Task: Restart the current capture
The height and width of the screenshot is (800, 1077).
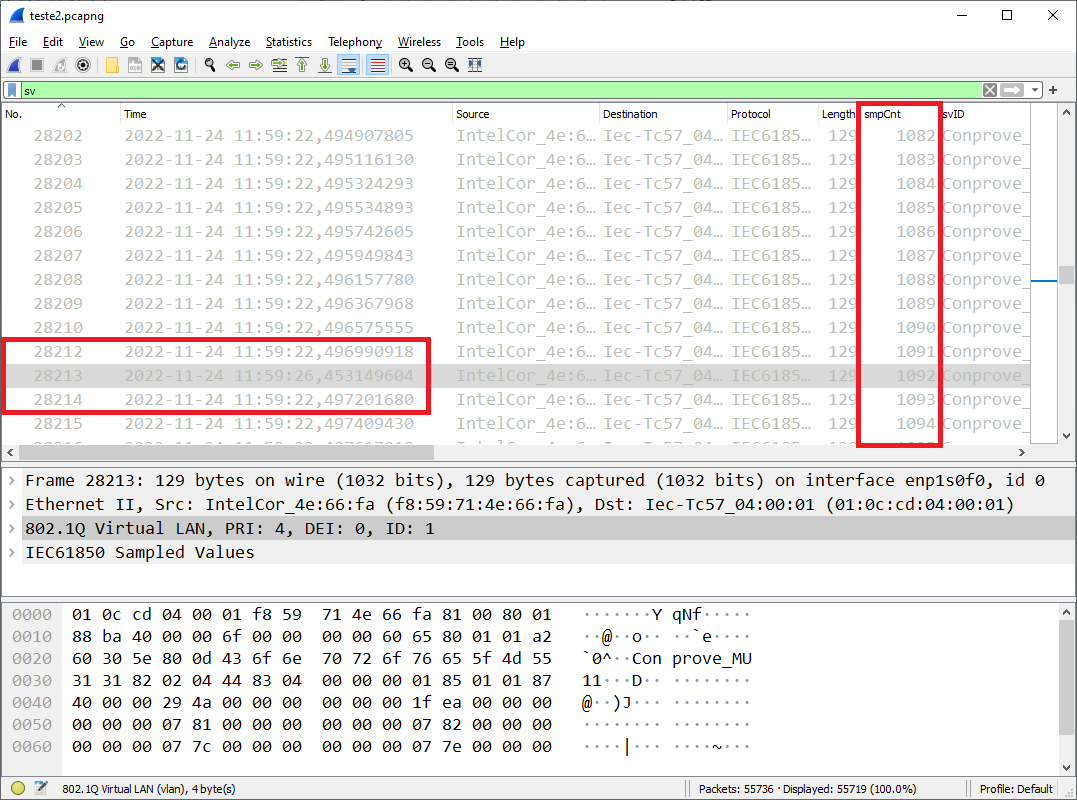Action: pos(60,65)
